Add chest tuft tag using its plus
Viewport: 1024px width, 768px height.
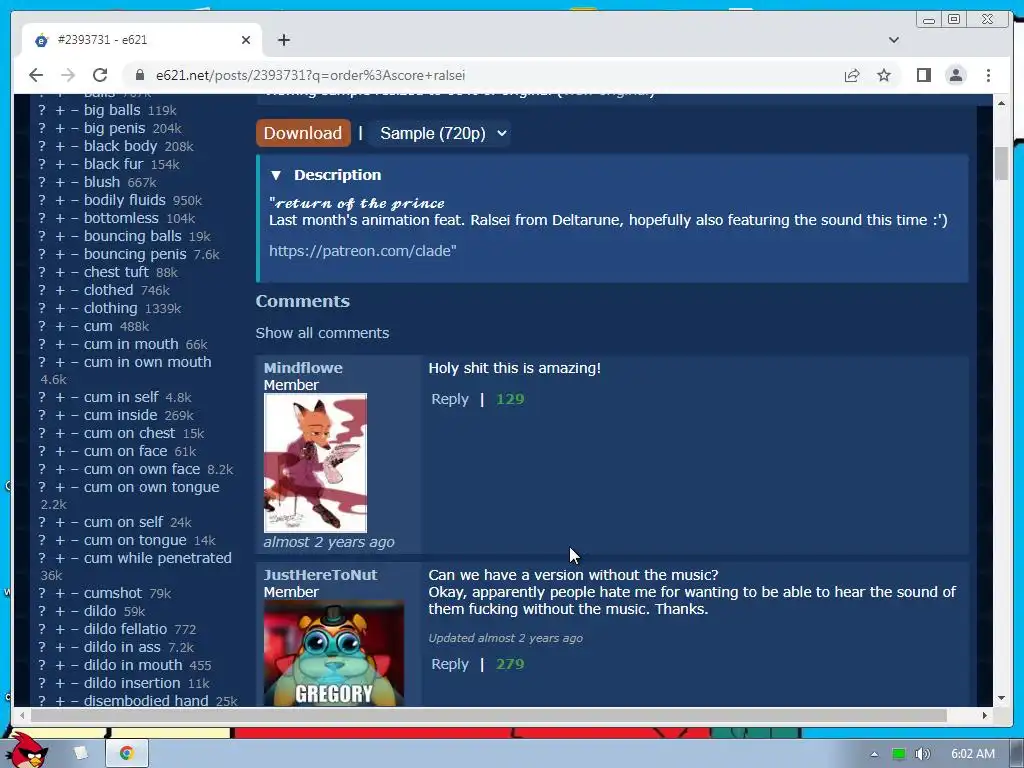click(60, 272)
